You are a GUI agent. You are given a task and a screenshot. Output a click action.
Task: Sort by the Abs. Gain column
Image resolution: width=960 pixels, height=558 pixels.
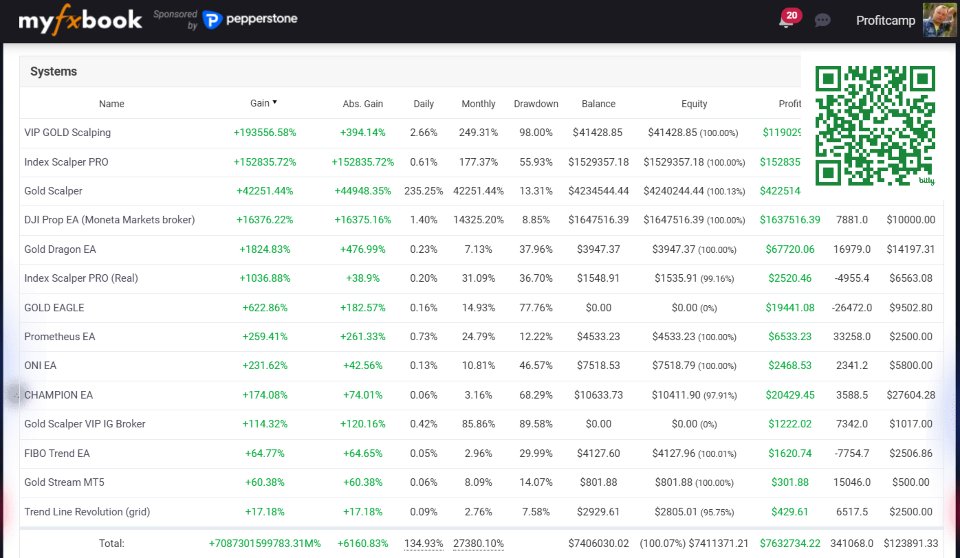tap(363, 104)
